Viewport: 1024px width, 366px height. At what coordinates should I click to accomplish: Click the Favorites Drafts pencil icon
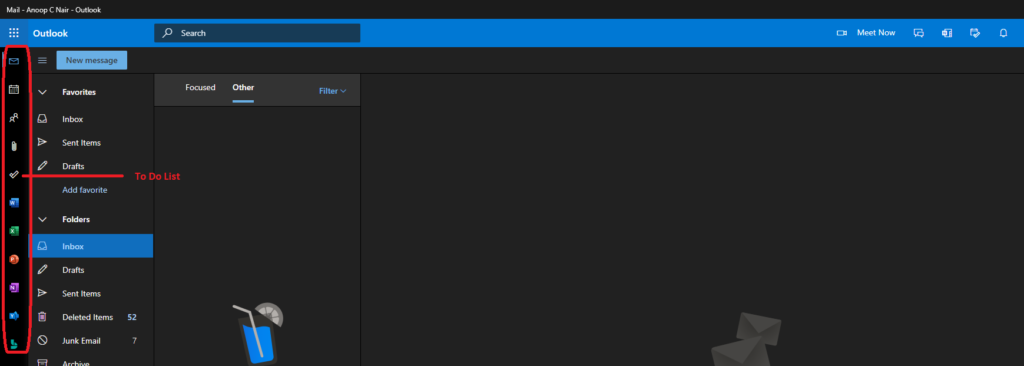[42, 166]
